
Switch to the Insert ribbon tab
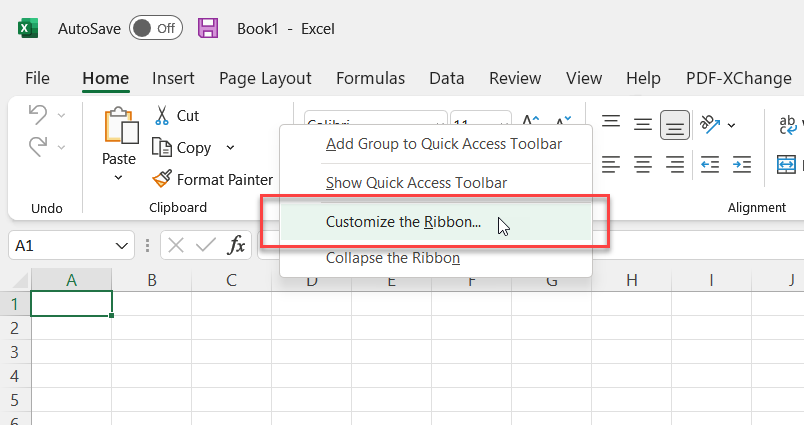[x=173, y=78]
